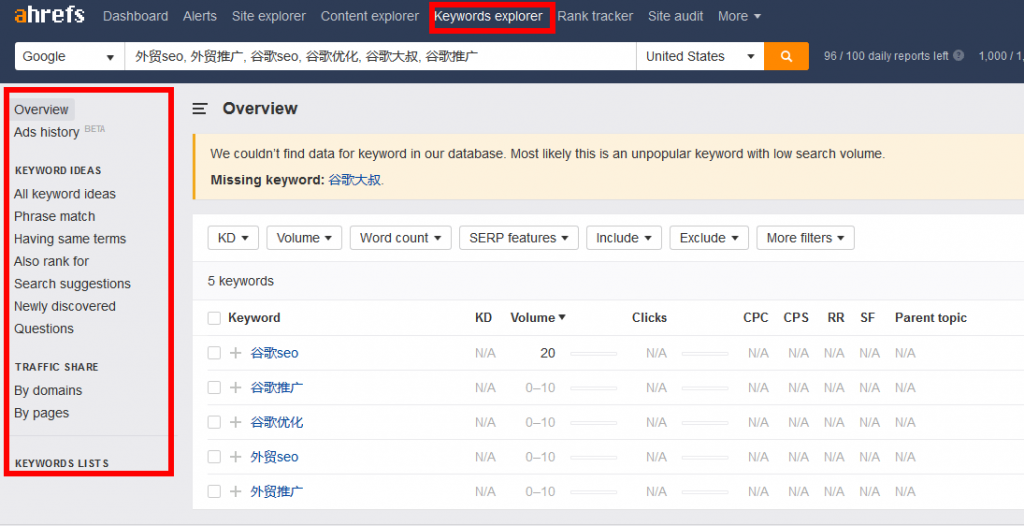Open Rank tracker in top navigation
The height and width of the screenshot is (526, 1024).
(595, 16)
